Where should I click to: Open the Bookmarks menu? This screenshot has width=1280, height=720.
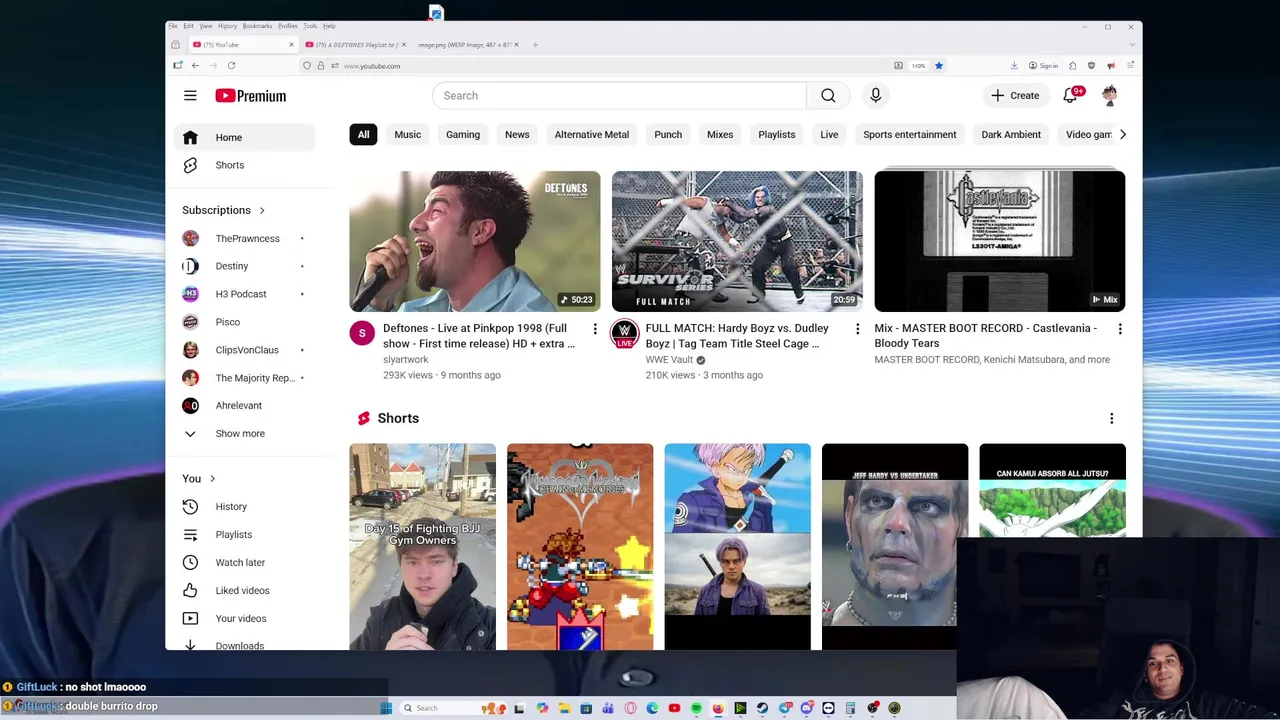pos(257,26)
